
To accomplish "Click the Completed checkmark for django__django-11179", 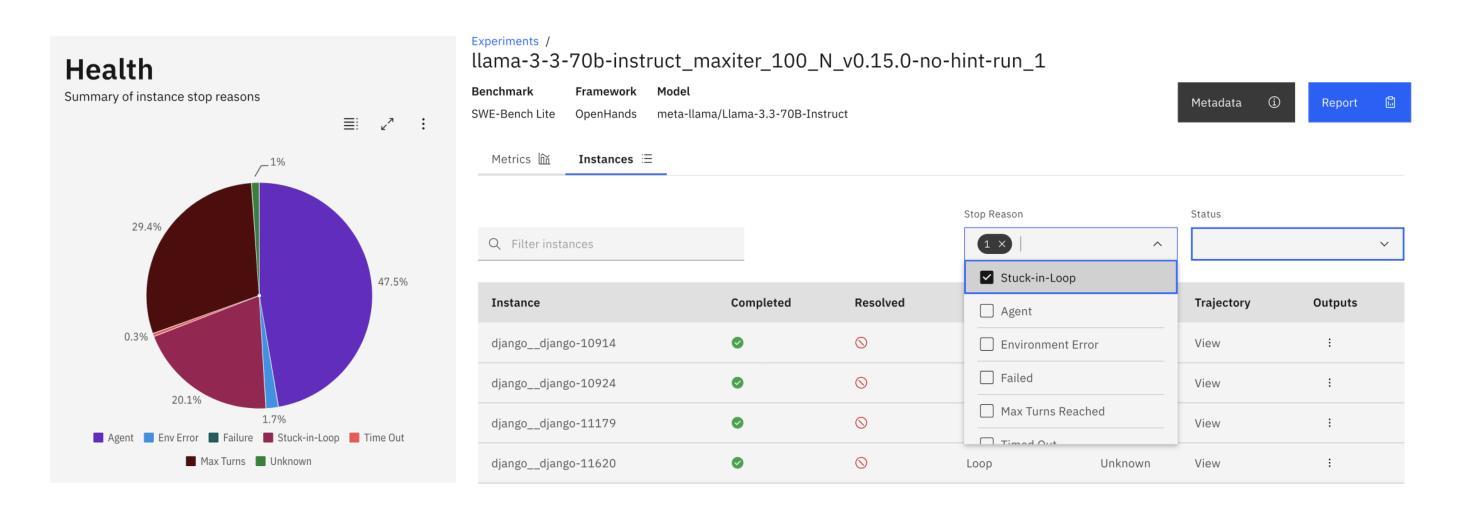I will point(737,423).
